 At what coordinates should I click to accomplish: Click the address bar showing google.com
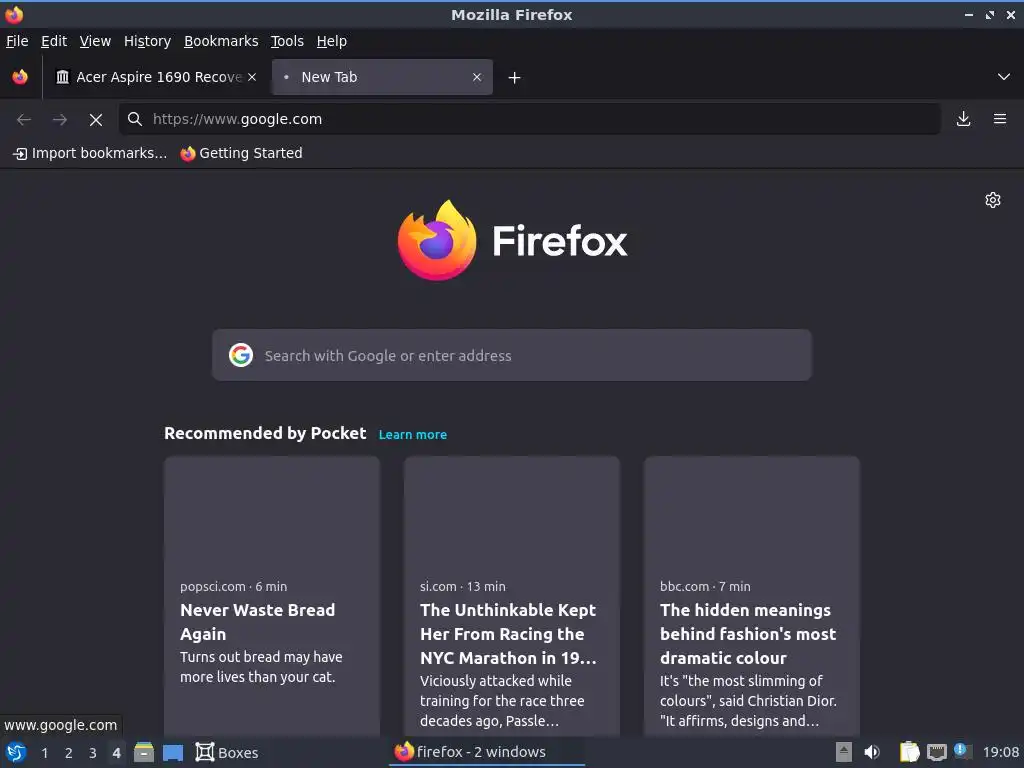pos(529,119)
